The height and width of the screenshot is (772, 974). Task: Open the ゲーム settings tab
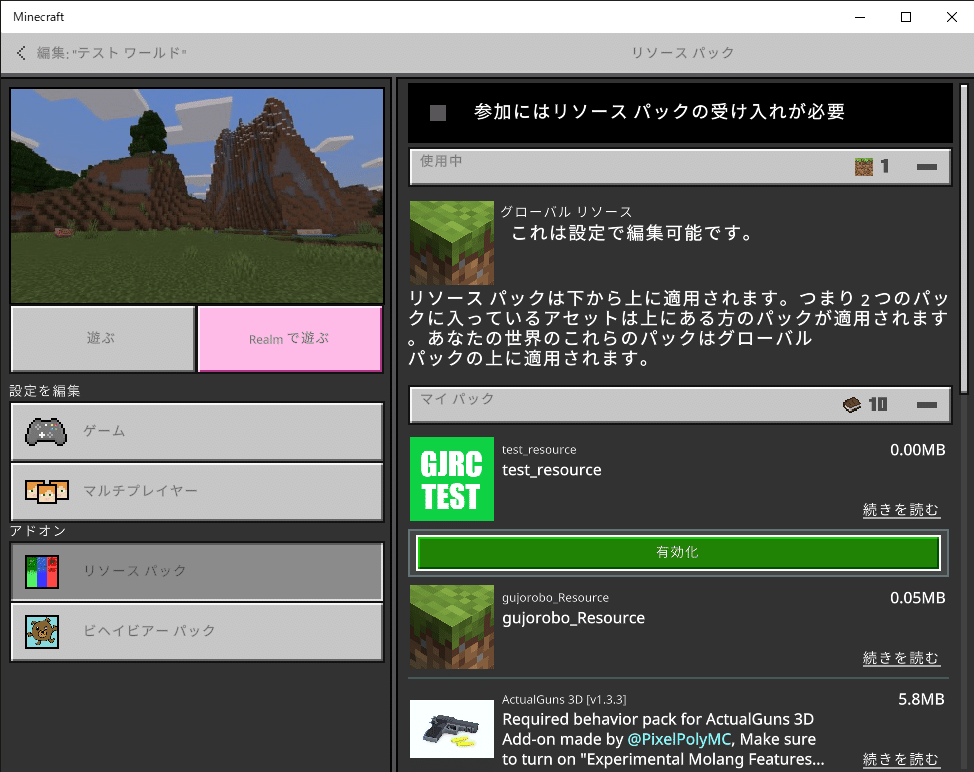point(197,432)
